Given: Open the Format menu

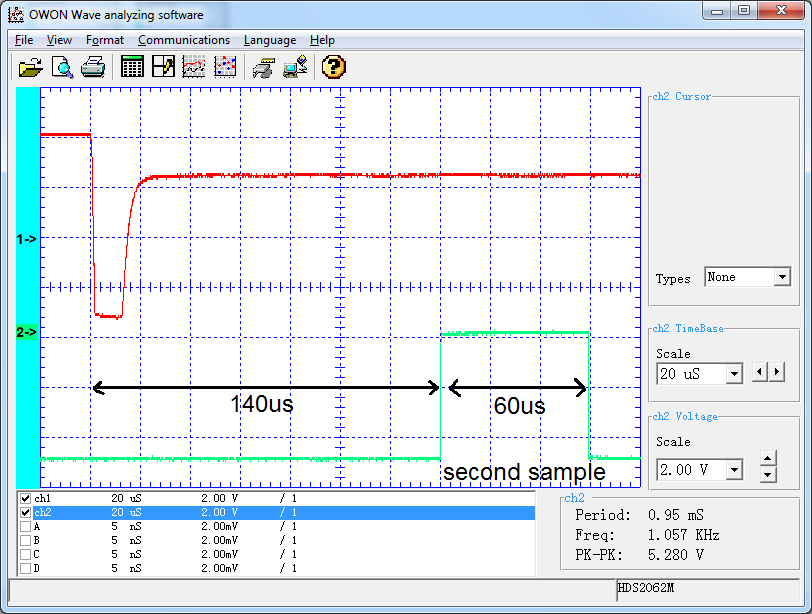Looking at the screenshot, I should pos(105,40).
